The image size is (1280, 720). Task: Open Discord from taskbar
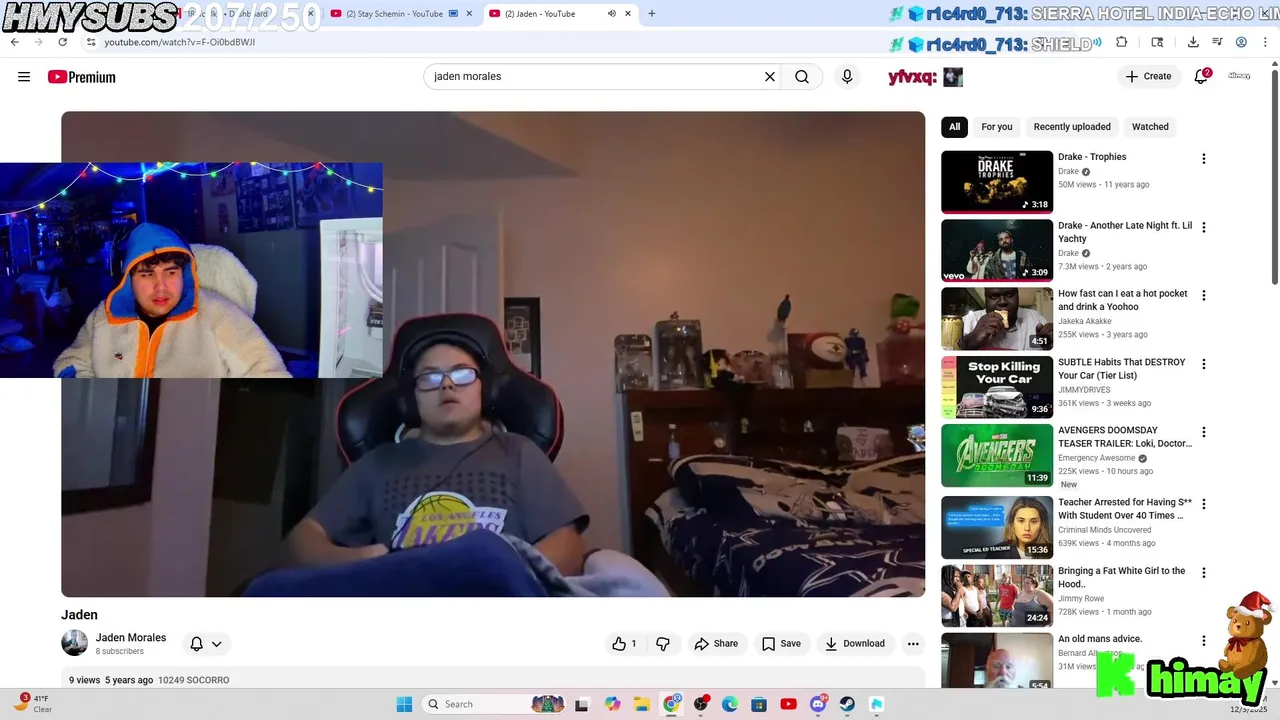[x=818, y=704]
